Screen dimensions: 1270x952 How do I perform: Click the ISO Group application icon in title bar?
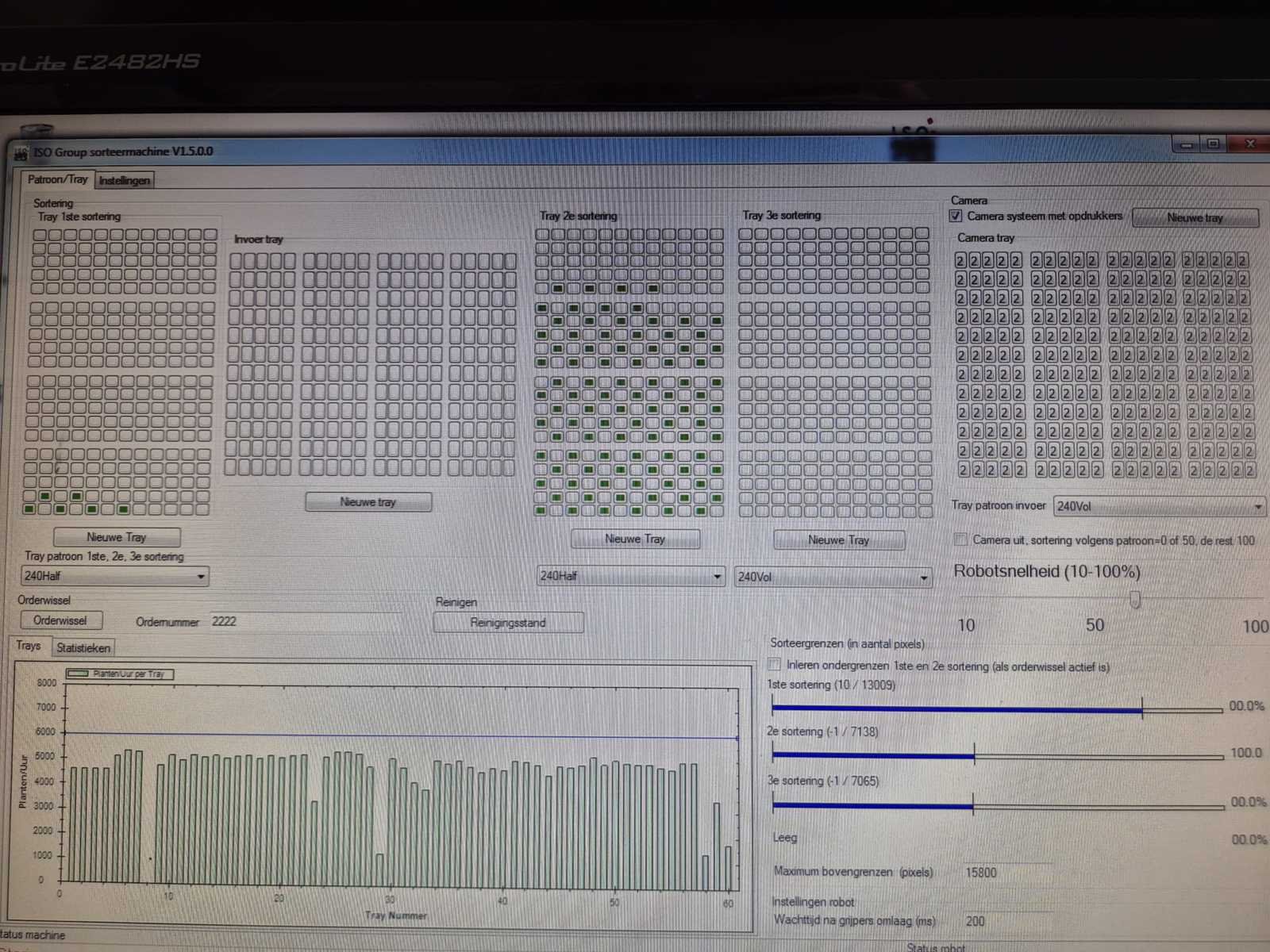(21, 152)
